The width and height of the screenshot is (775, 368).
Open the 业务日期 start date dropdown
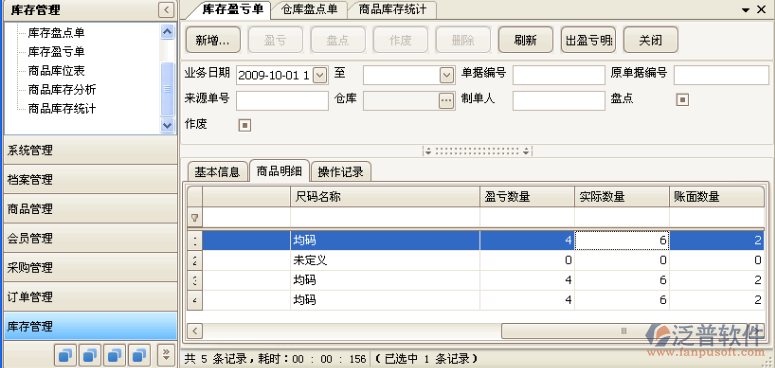click(320, 75)
